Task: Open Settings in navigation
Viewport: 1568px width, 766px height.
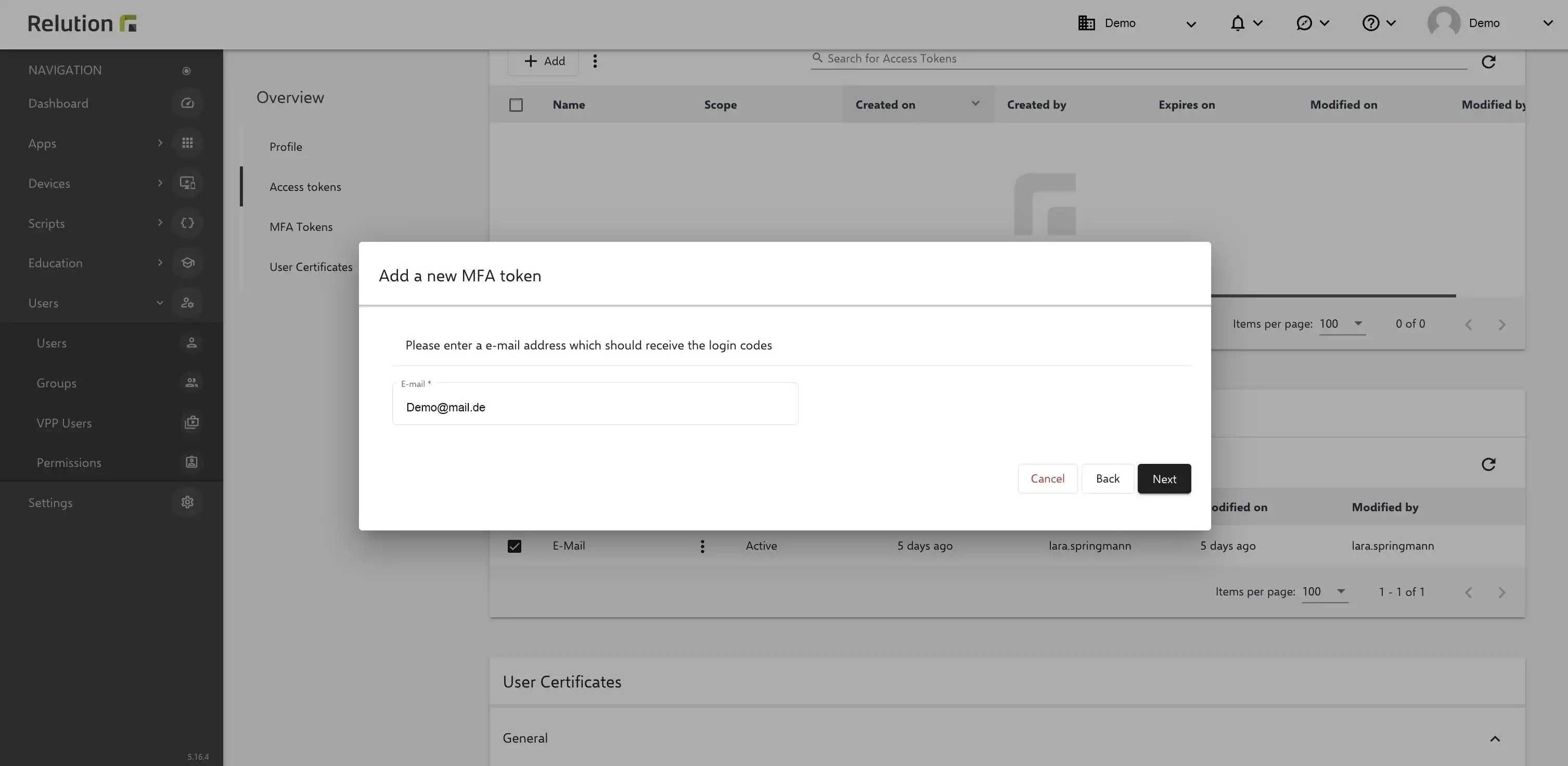Action: tap(50, 502)
